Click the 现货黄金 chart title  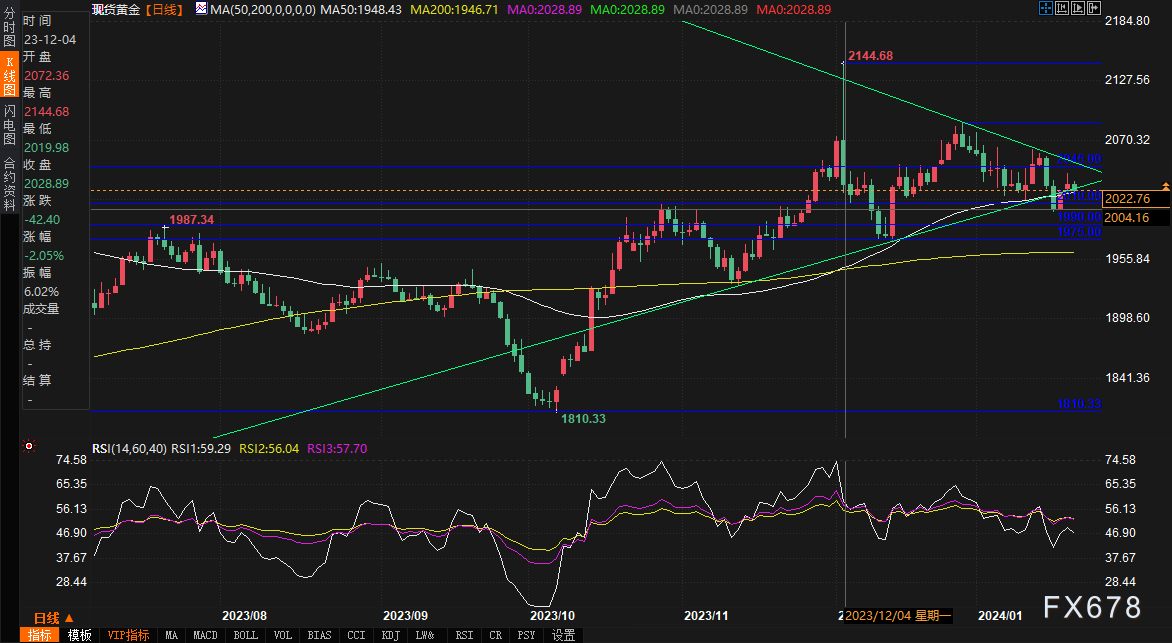pos(115,9)
